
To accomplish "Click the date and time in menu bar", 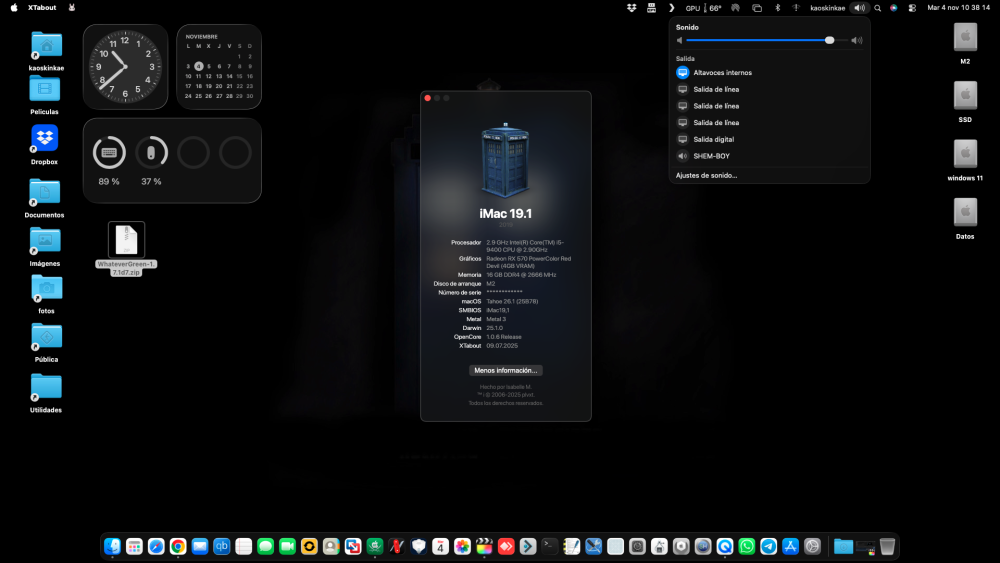I will pyautogui.click(x=959, y=8).
